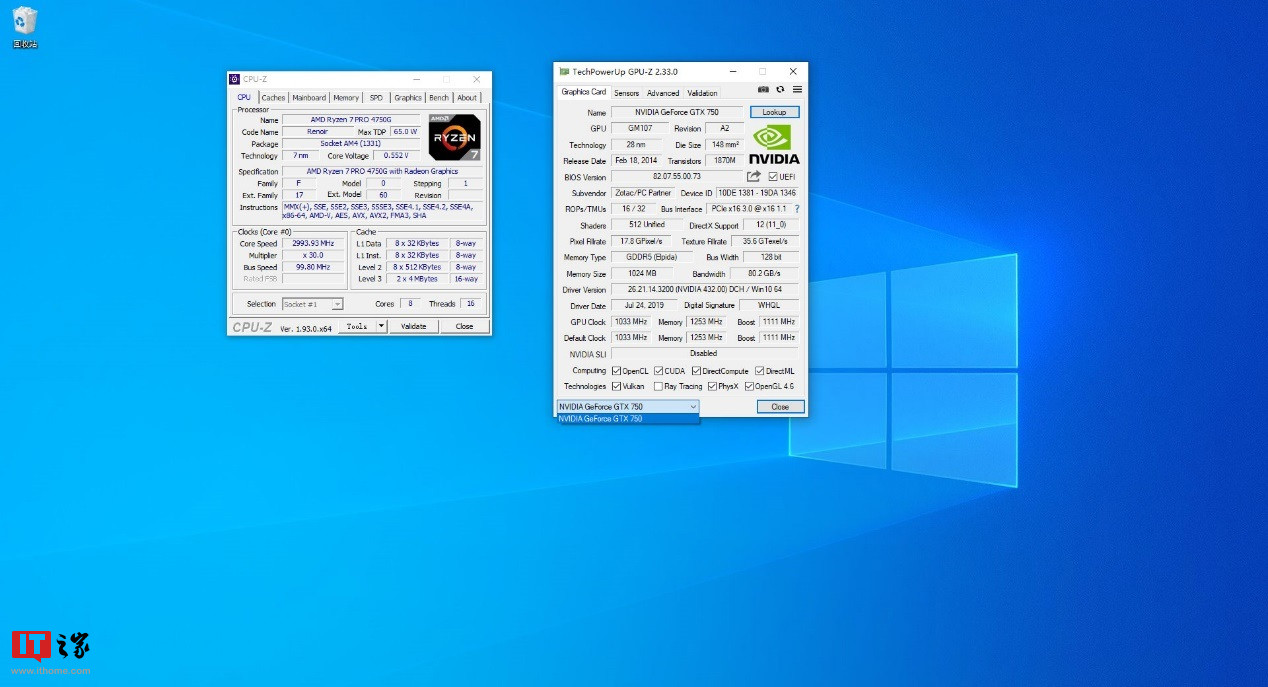Click the Bus Interface question mark icon
1268x687 pixels.
point(797,209)
